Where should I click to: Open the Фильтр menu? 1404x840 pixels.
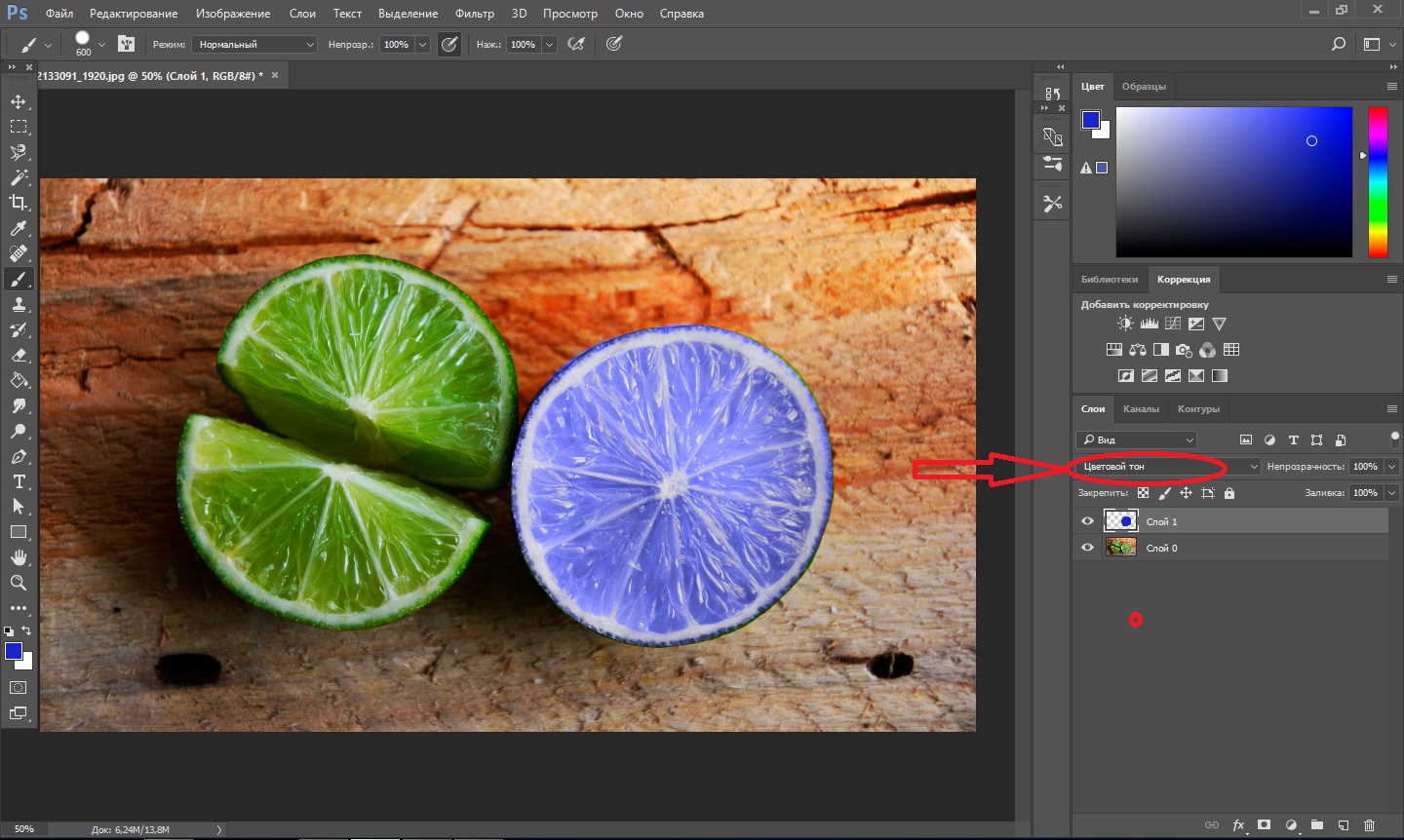coord(475,14)
